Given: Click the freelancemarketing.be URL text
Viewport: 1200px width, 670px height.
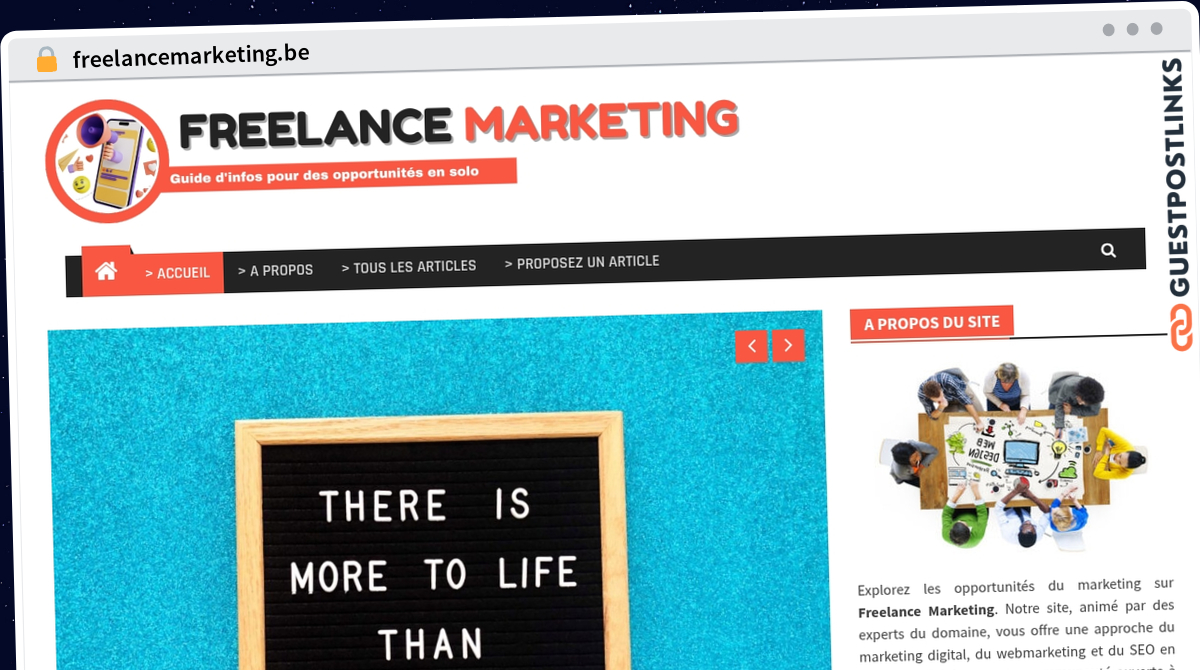Looking at the screenshot, I should click(x=191, y=56).
